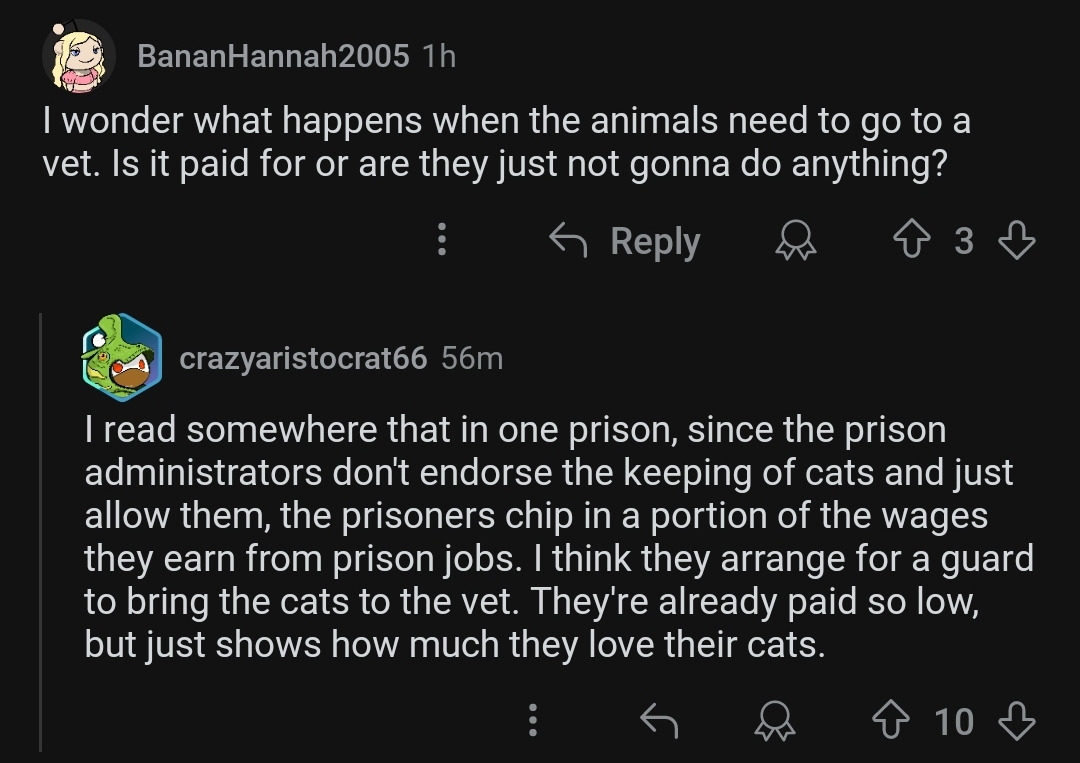The image size is (1080, 763).
Task: Open three-dot options menu on BananHannah2005's comment
Action: pos(442,241)
